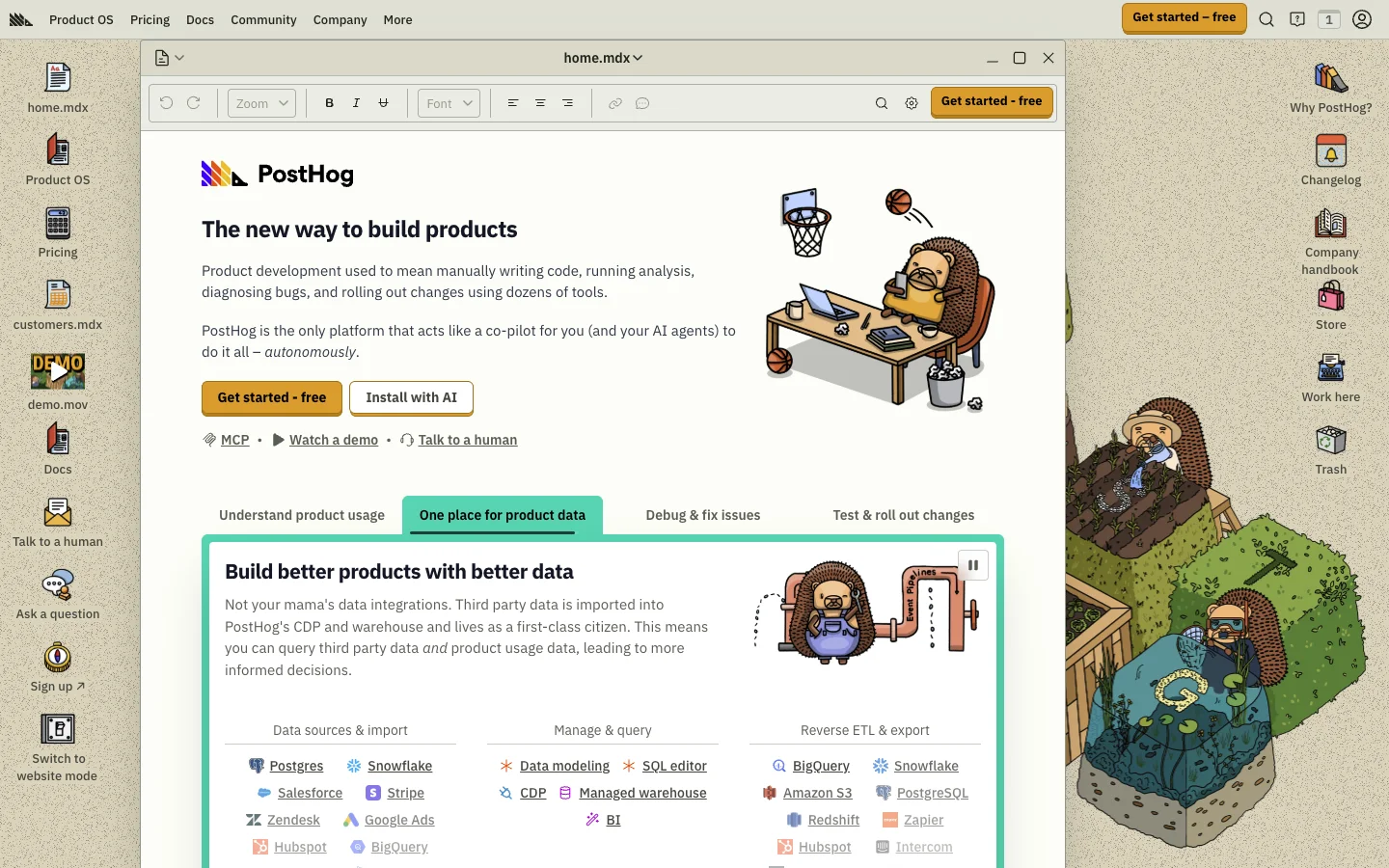
Task: Open the Talk to a human envelope icon
Action: tap(58, 513)
